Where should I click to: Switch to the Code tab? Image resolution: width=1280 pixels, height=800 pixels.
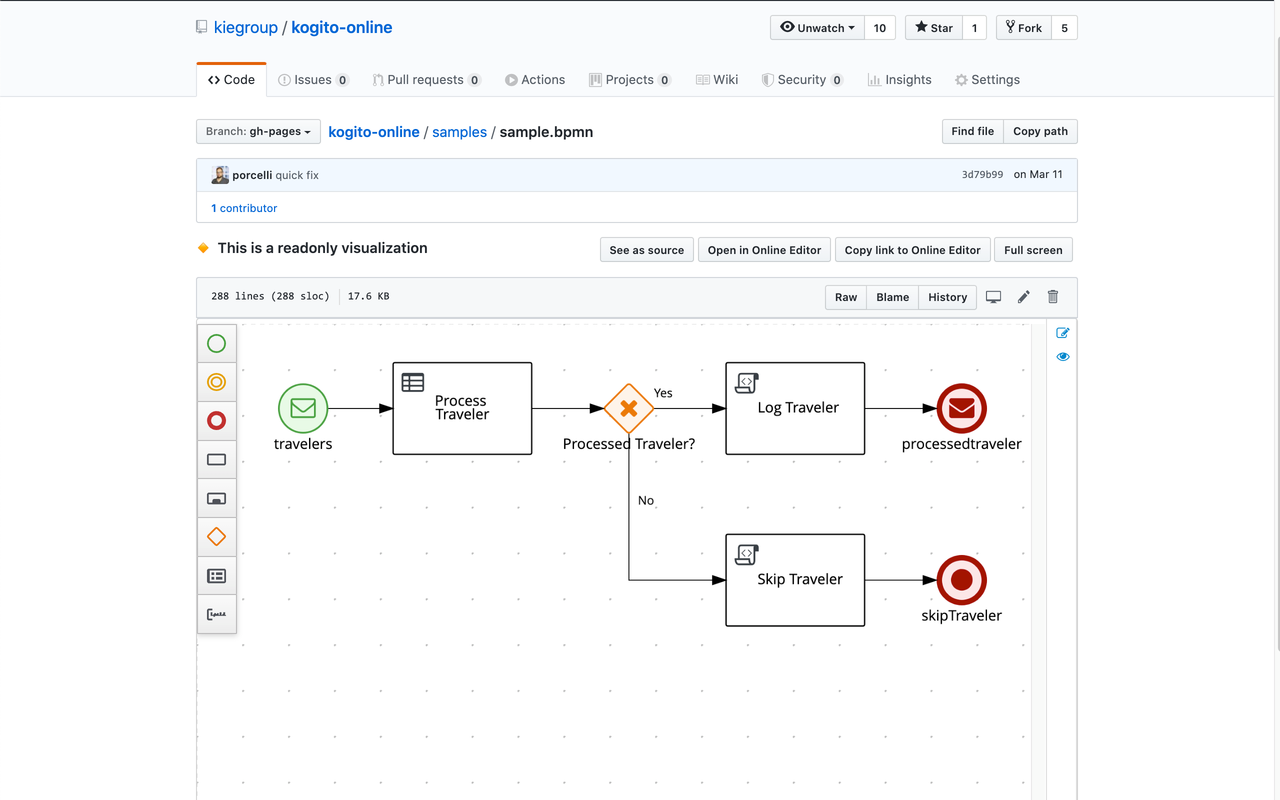point(231,80)
